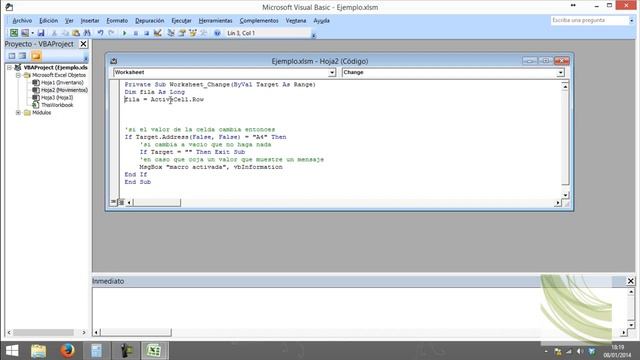
Task: Click the code window vertical scrollbar down arrow
Action: pos(565,195)
